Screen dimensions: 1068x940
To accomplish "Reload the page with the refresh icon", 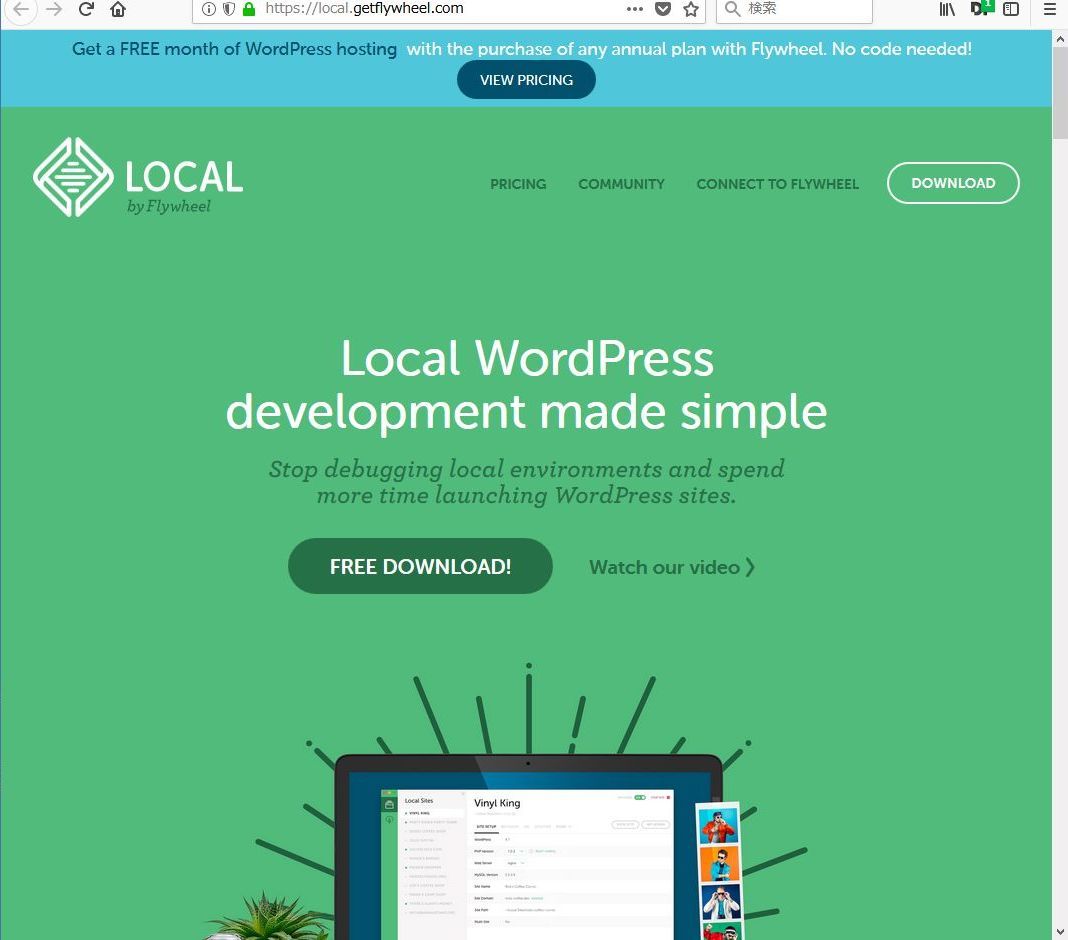I will 86,9.
